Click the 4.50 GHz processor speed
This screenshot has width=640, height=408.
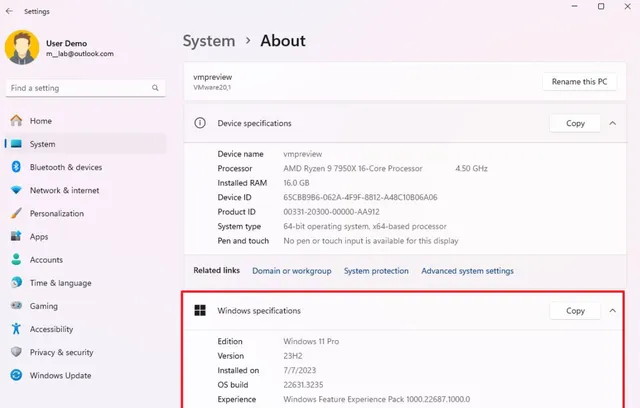(x=471, y=169)
